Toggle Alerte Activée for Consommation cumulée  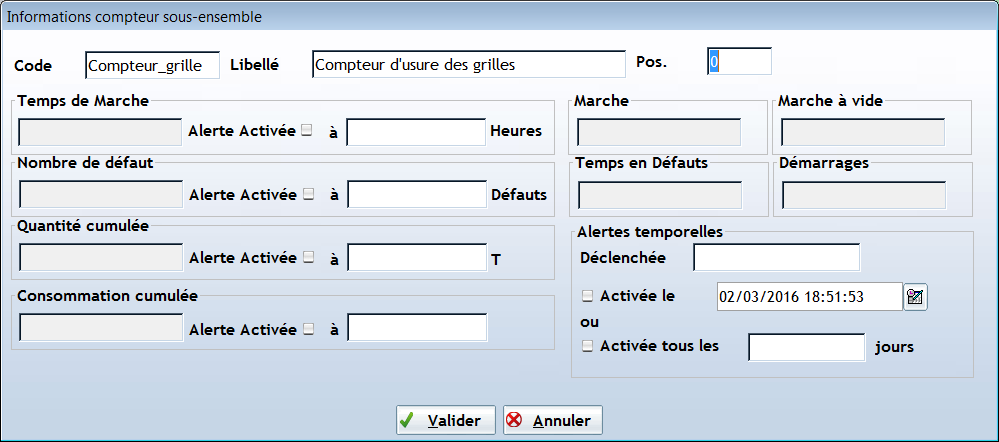pos(308,329)
